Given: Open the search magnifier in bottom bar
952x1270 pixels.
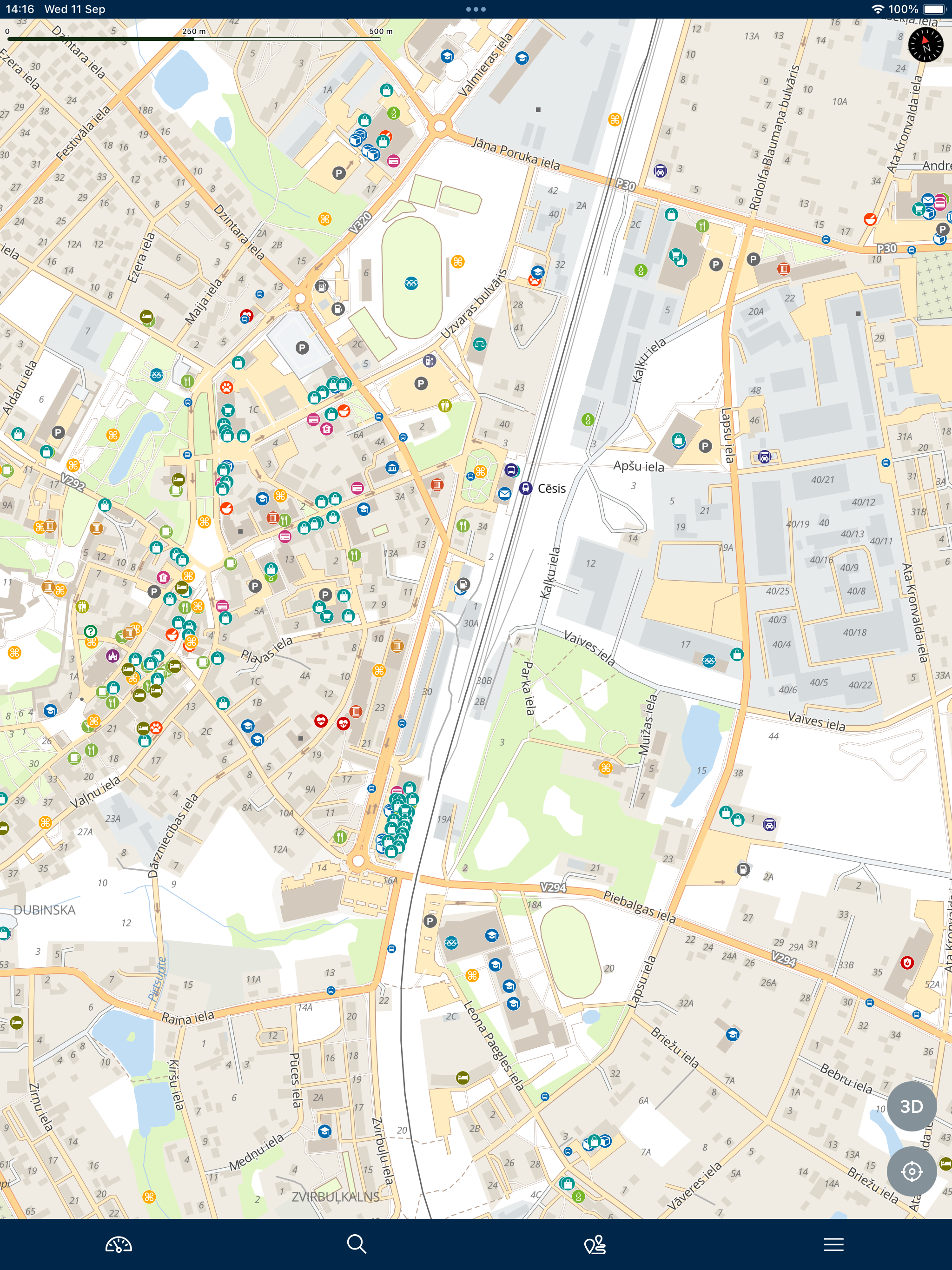Looking at the screenshot, I should [x=357, y=1244].
